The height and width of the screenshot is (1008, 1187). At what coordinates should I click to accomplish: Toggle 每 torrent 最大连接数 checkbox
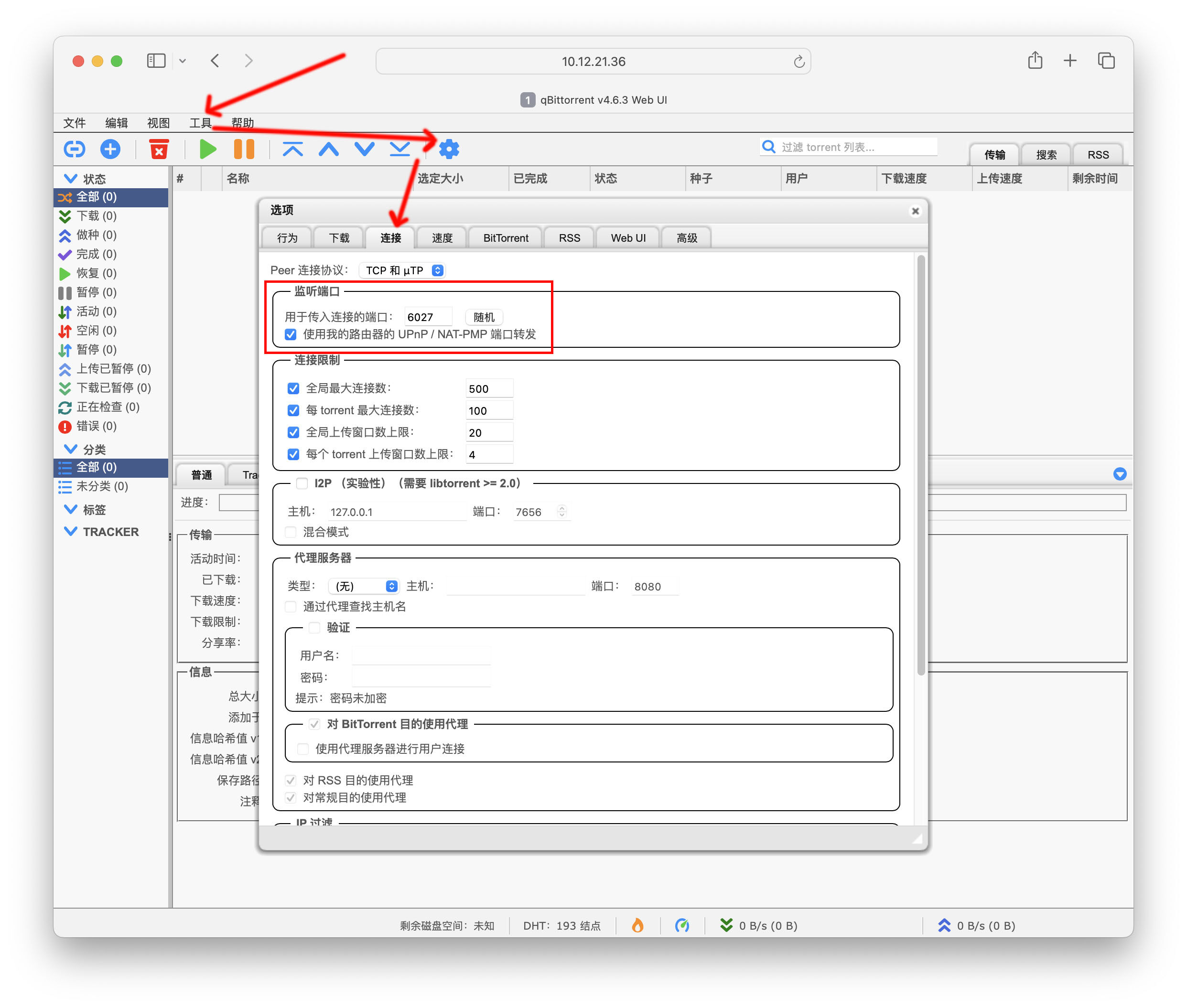click(293, 410)
